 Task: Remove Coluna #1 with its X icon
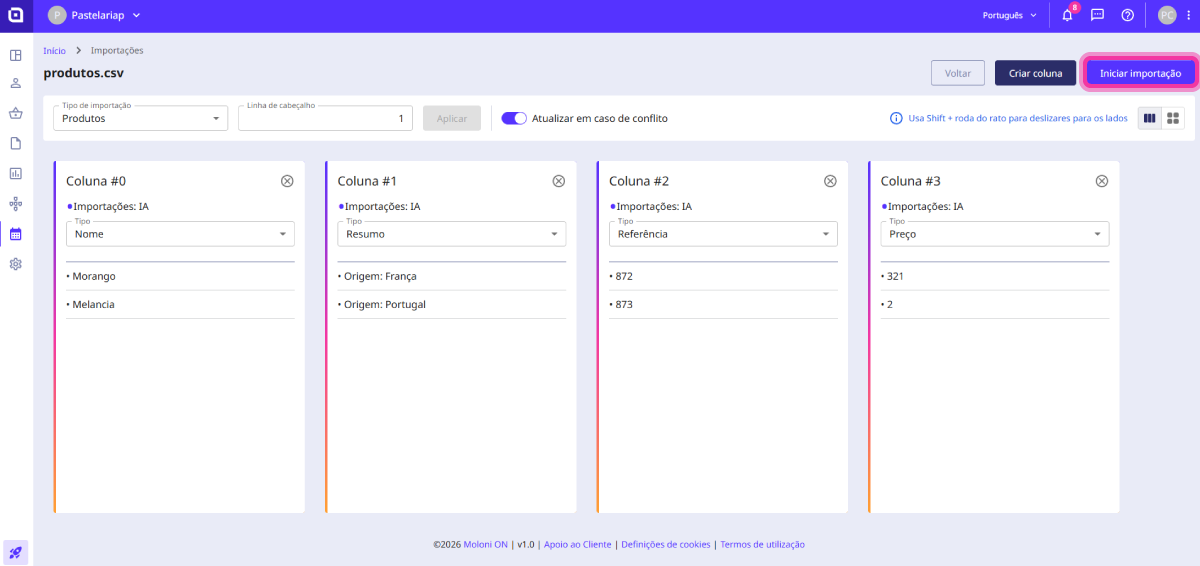pyautogui.click(x=559, y=181)
